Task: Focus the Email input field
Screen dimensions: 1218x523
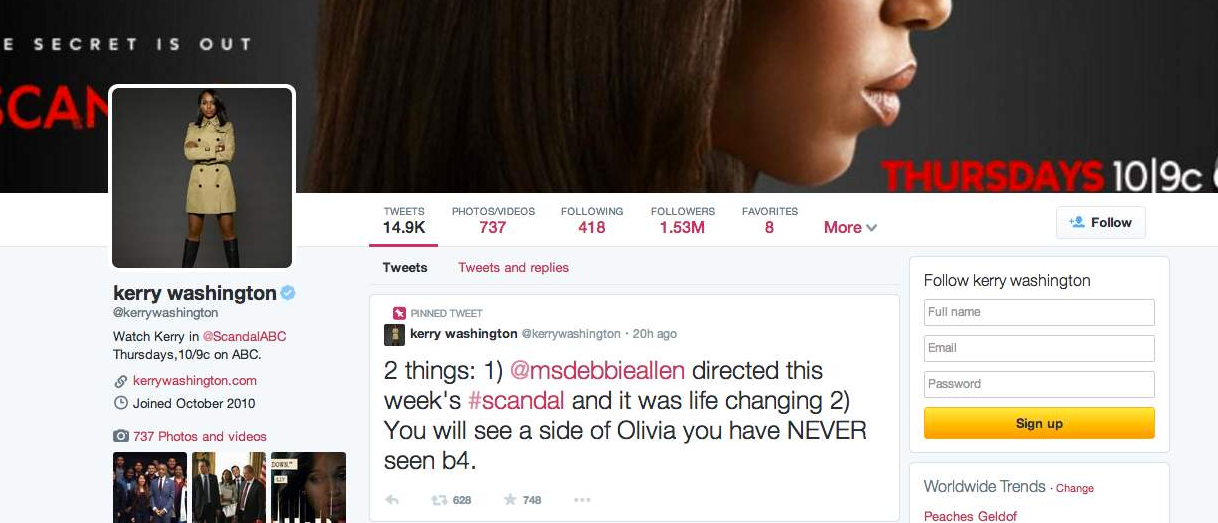Action: point(1039,348)
